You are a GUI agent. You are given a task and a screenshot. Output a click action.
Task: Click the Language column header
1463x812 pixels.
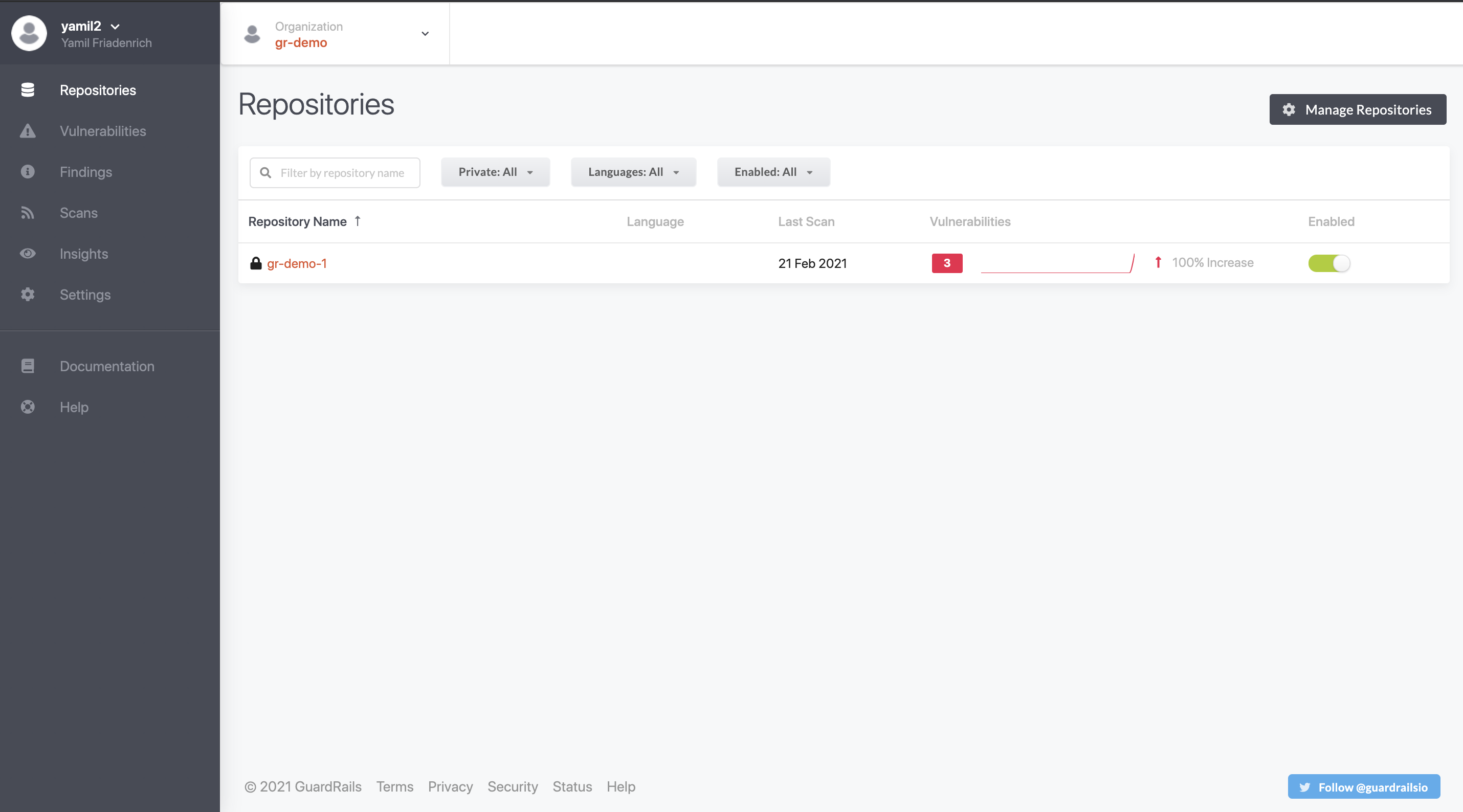[x=655, y=221]
